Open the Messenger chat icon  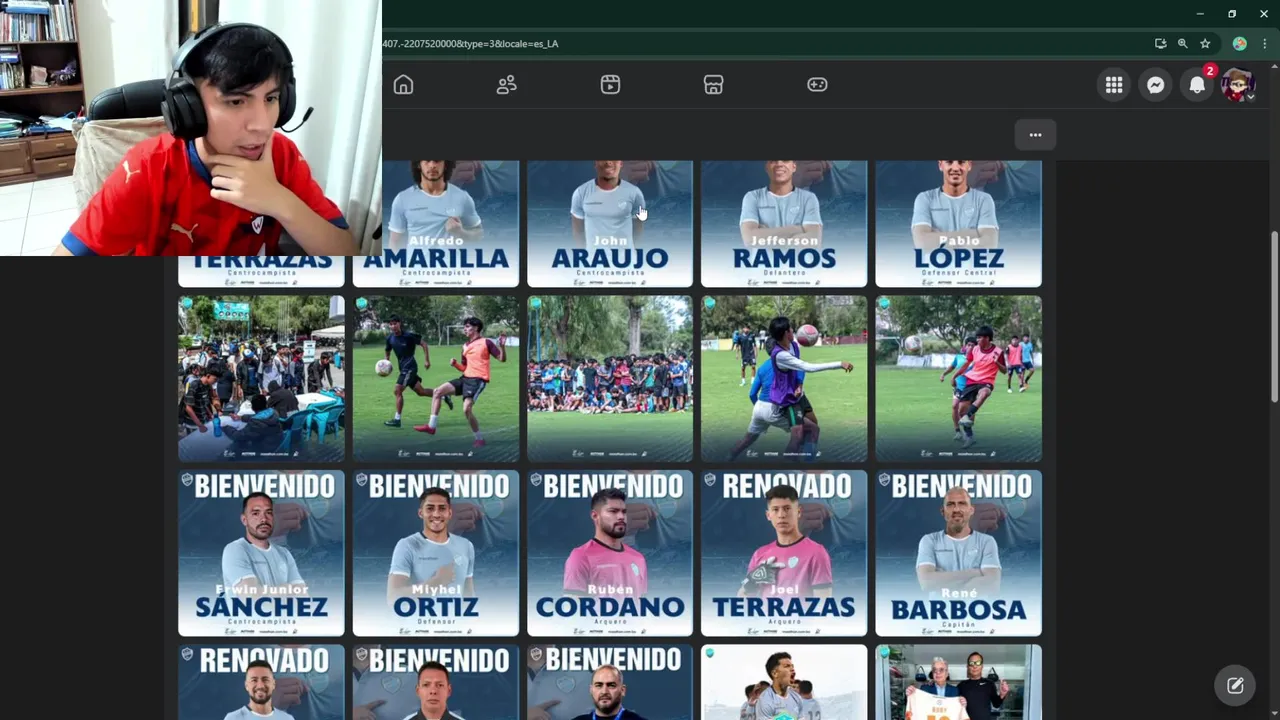pos(1155,85)
